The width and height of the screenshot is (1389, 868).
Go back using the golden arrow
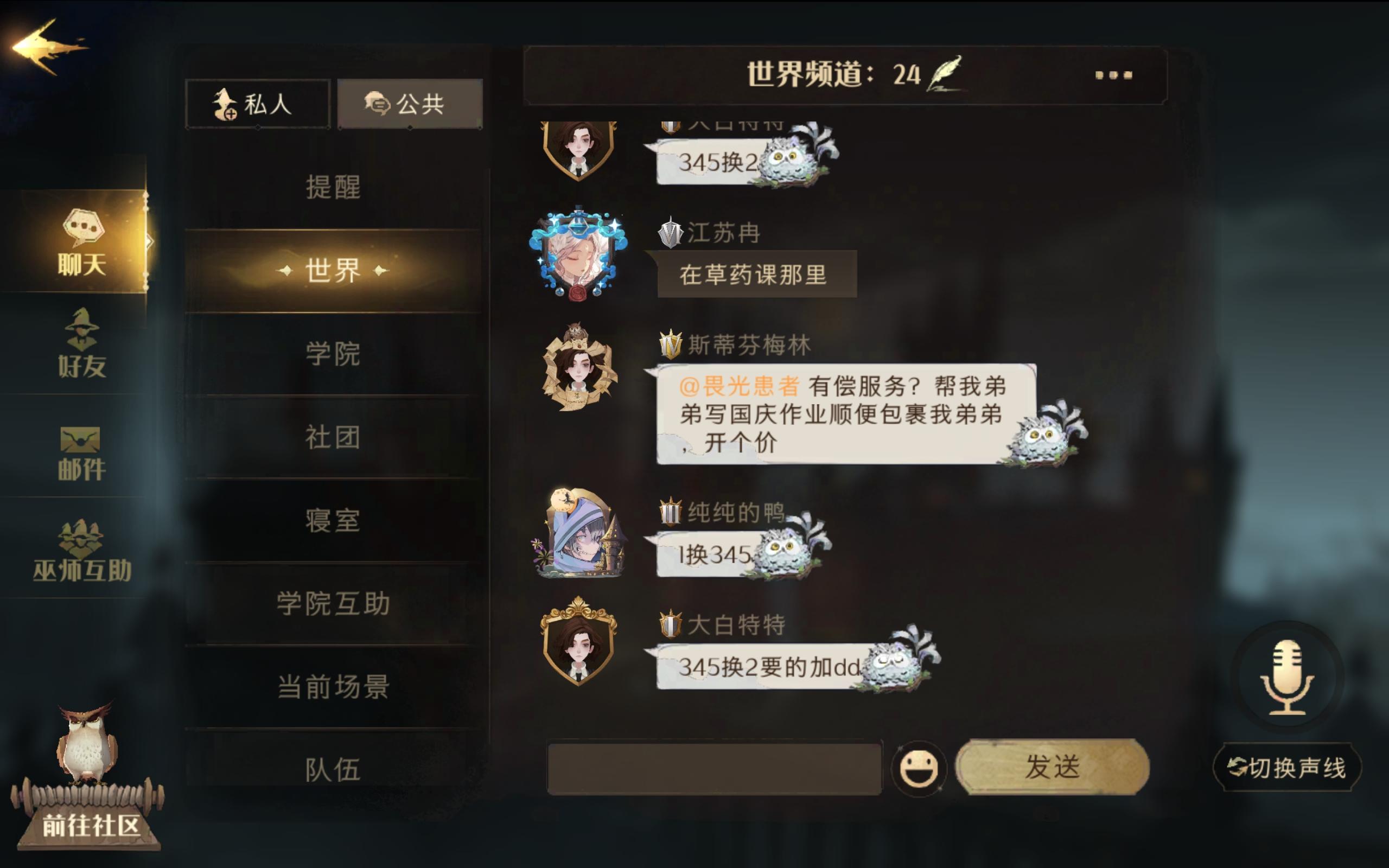pyautogui.click(x=49, y=47)
